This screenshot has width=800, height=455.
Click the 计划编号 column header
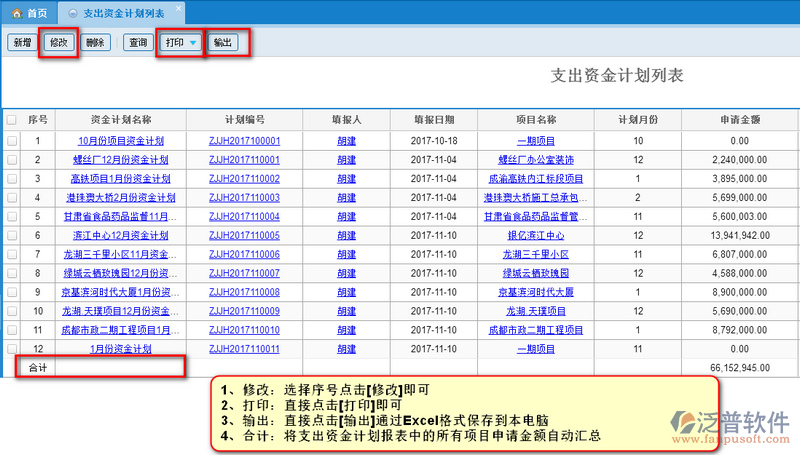(x=244, y=120)
